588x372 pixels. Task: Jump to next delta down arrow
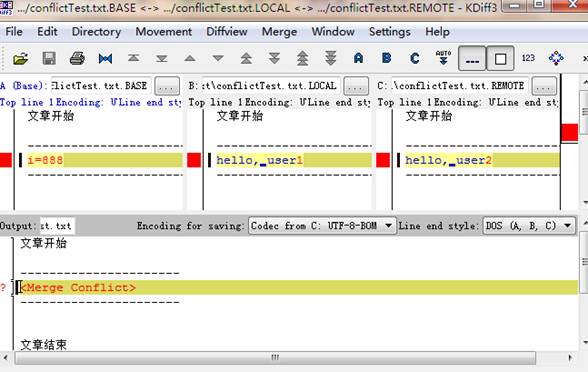(218, 58)
